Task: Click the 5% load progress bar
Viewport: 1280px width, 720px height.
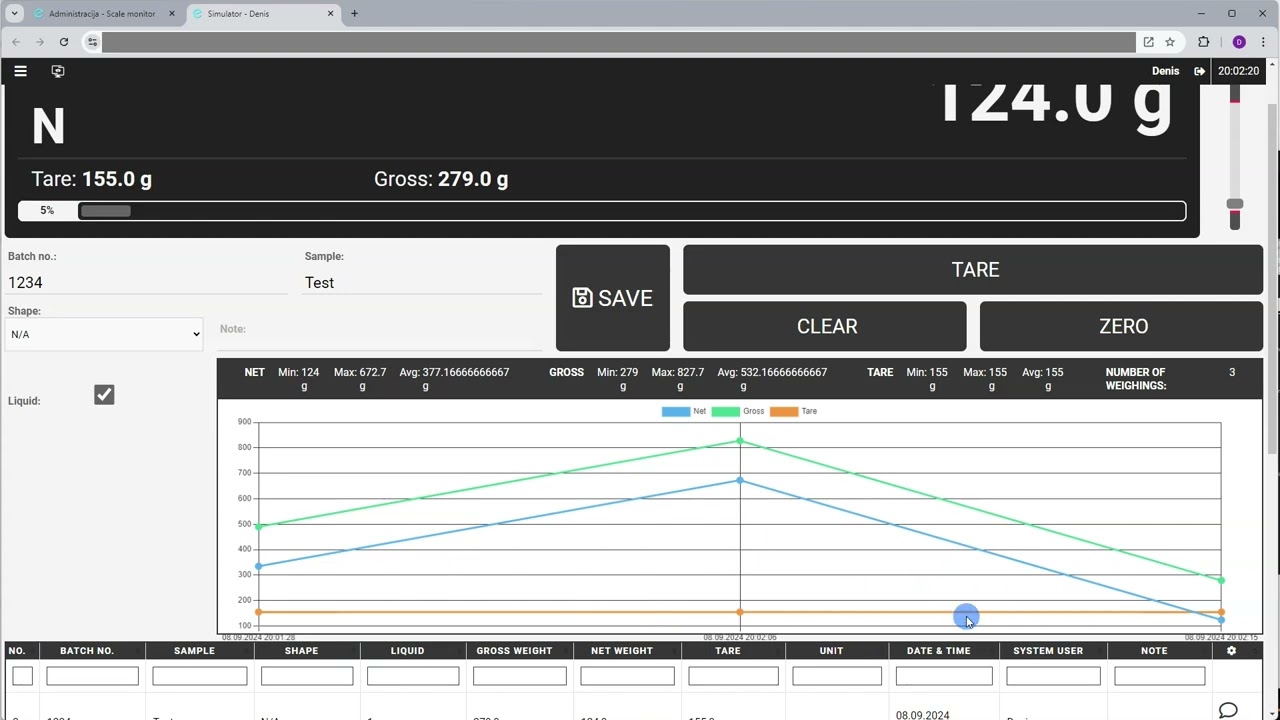Action: click(x=602, y=211)
